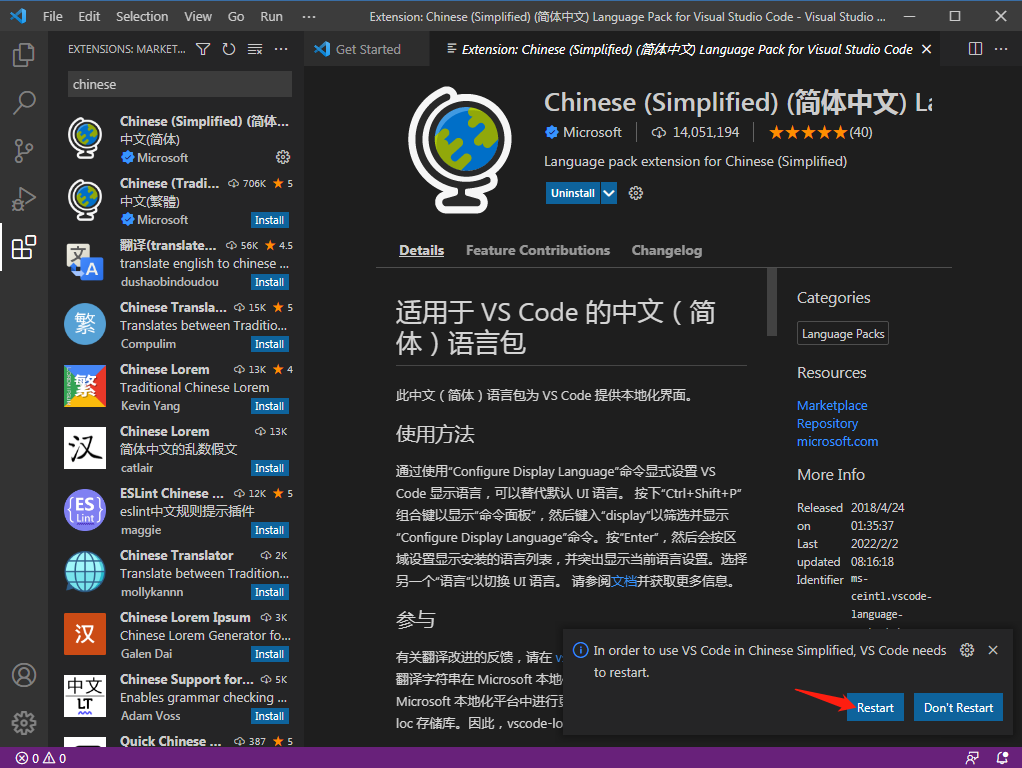Select Chinese Translator extension list item
This screenshot has height=768, width=1022.
177,573
